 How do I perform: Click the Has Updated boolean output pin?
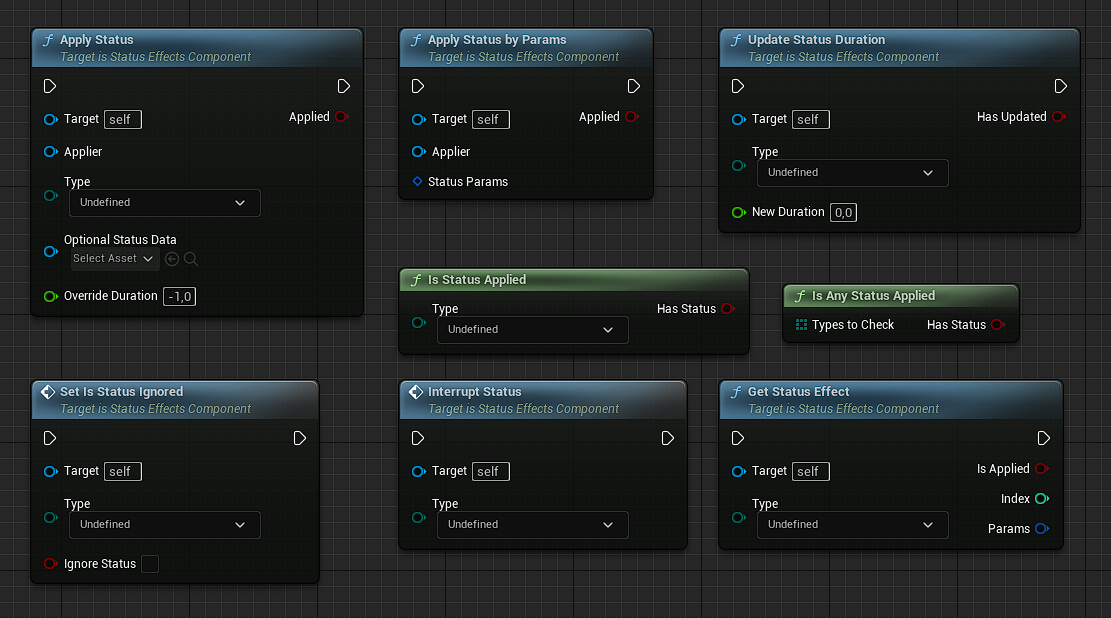(1058, 117)
